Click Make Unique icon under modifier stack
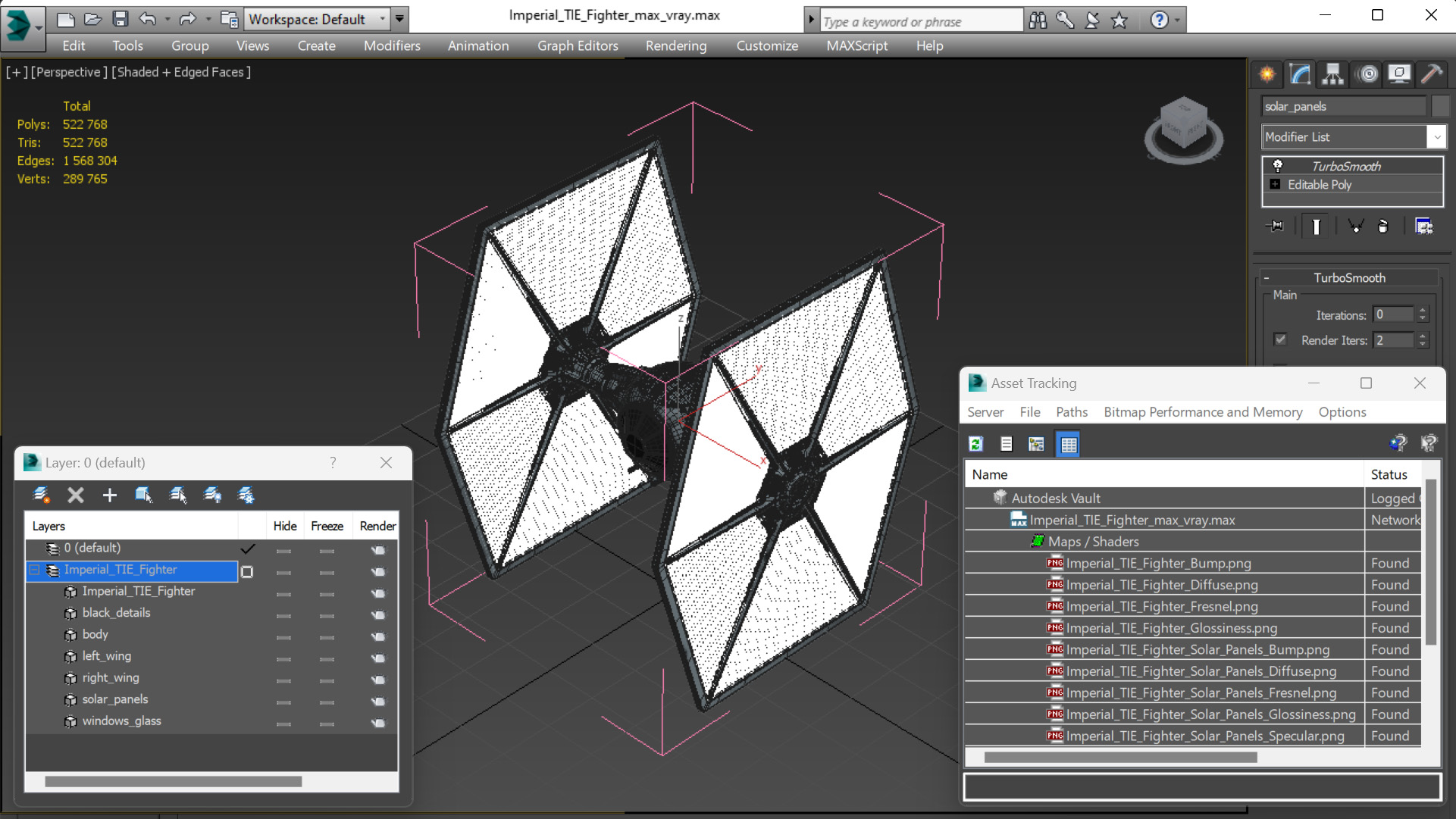Viewport: 1456px width, 819px height. [x=1355, y=226]
